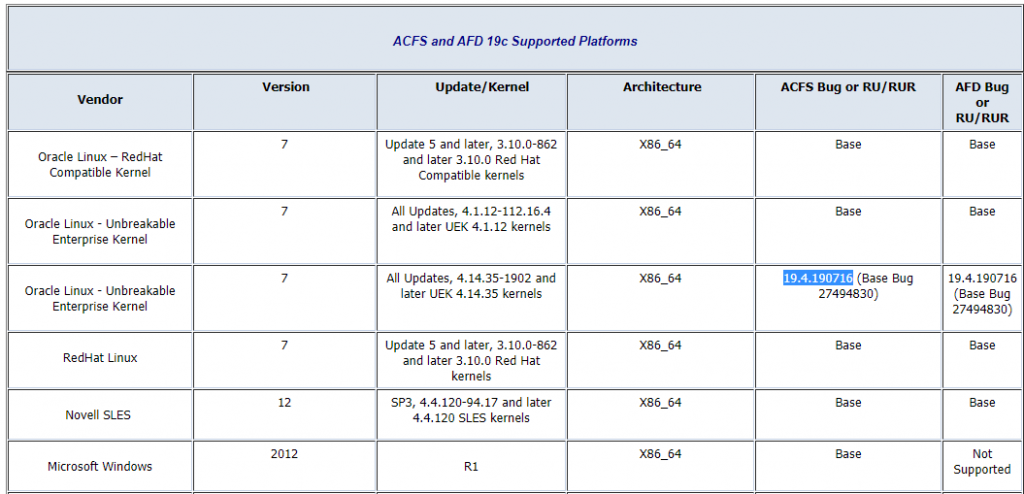This screenshot has height=494, width=1024.
Task: Click the 'Novell SLES' vendor cell
Action: point(98,414)
